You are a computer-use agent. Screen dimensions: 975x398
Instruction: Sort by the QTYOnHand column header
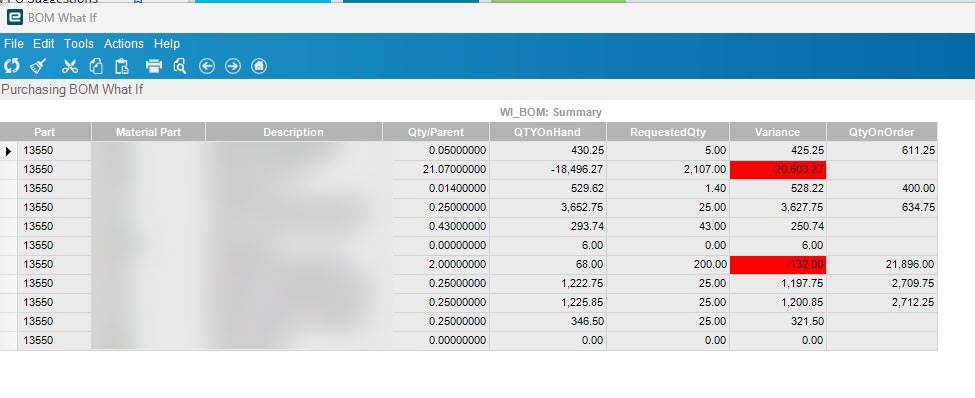tap(547, 132)
